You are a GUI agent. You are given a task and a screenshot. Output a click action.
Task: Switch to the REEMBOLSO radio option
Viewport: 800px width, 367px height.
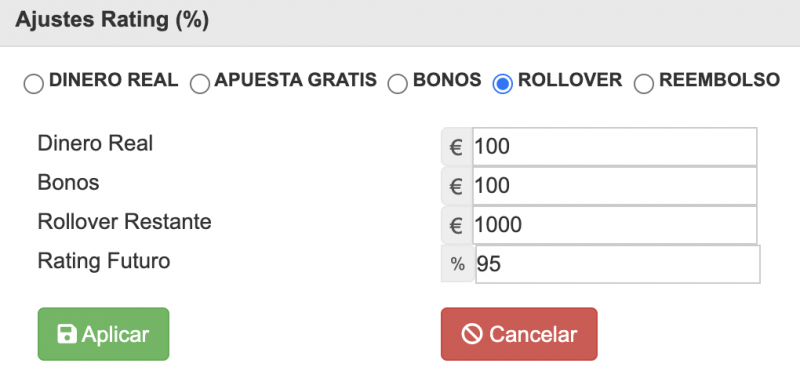click(644, 84)
